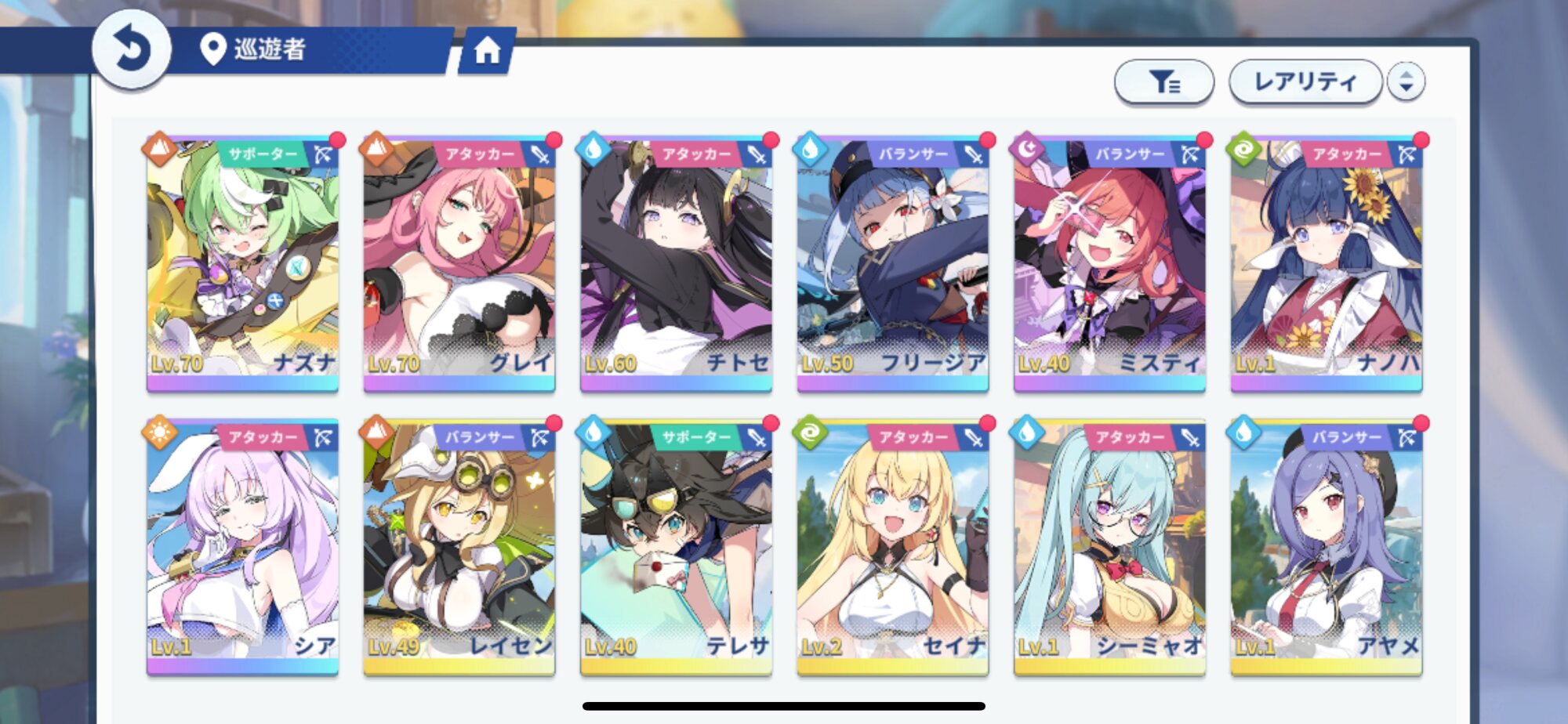
Task: Toggle sort order up/down arrows
Action: coord(1406,81)
